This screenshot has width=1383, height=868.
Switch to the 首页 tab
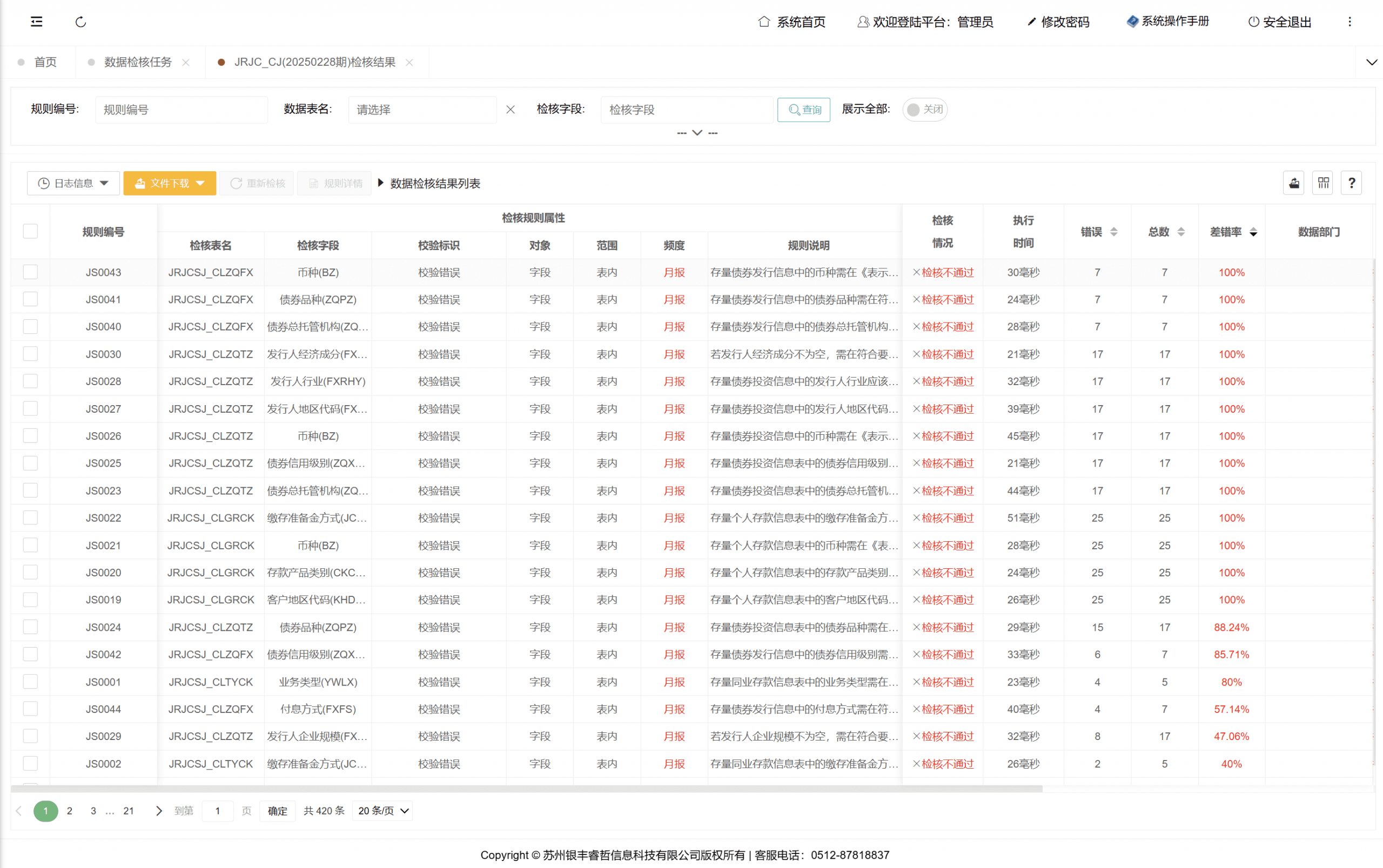(x=45, y=62)
